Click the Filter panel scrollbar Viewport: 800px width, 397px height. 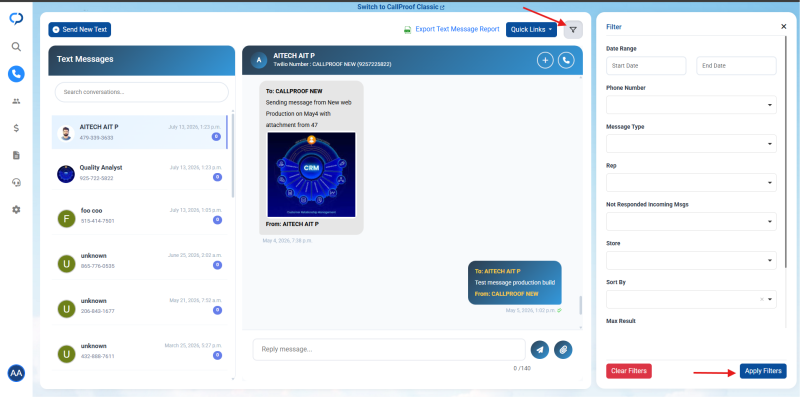coord(787,153)
